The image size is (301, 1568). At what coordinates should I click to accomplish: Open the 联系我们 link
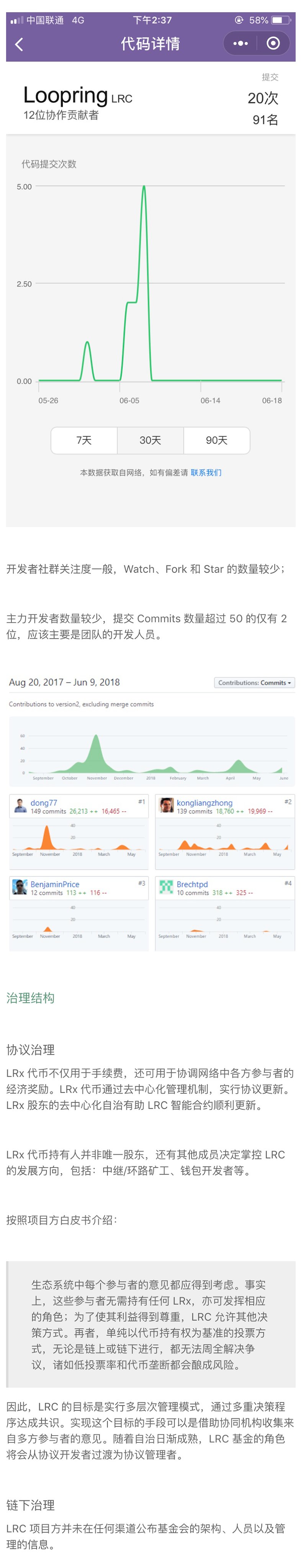tap(206, 472)
